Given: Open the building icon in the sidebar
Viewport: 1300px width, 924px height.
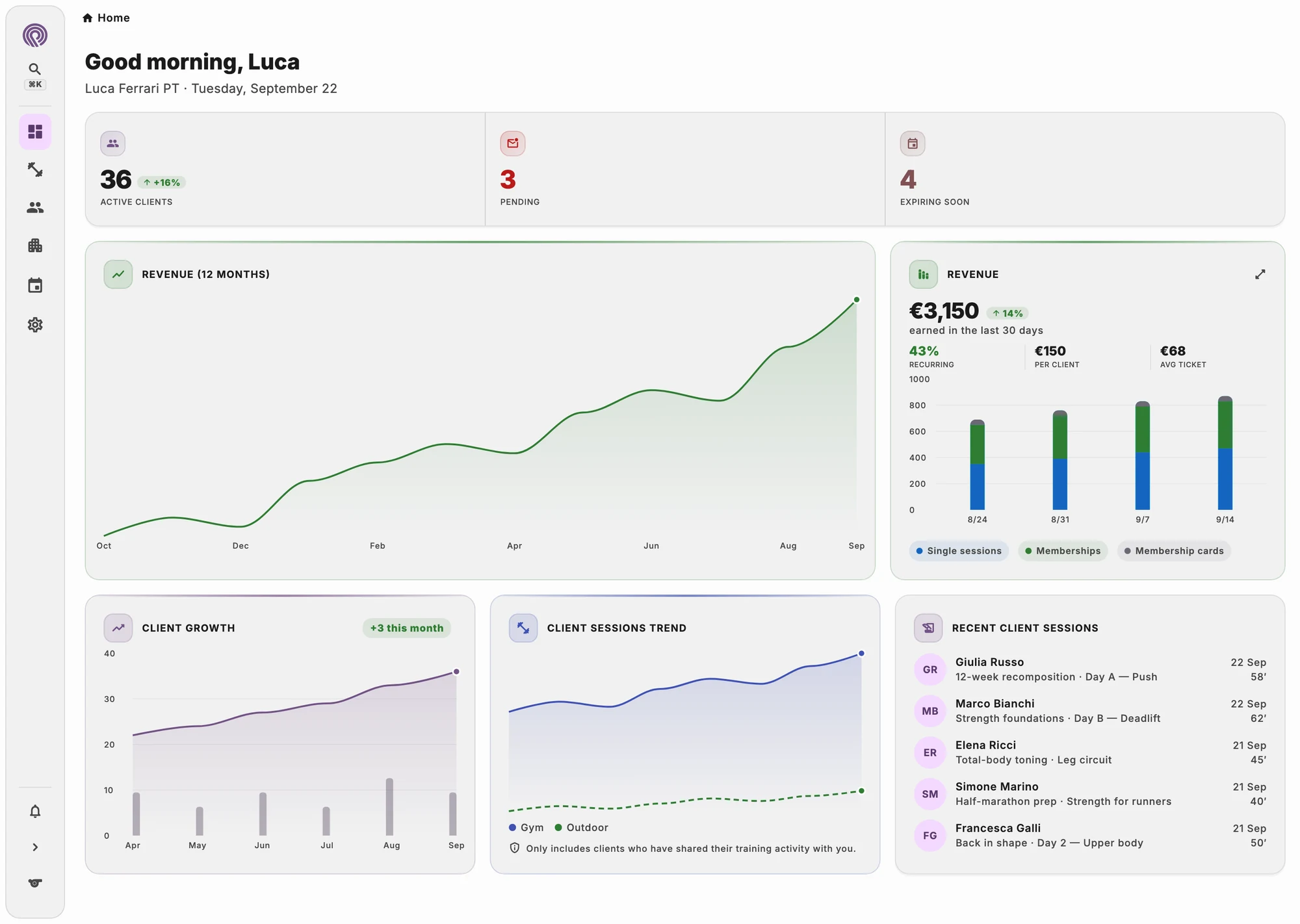Looking at the screenshot, I should 35,246.
